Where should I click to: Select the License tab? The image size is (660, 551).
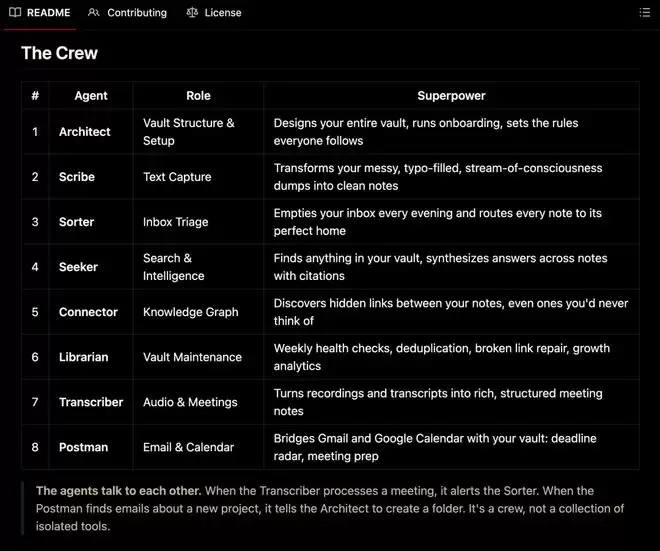click(222, 13)
